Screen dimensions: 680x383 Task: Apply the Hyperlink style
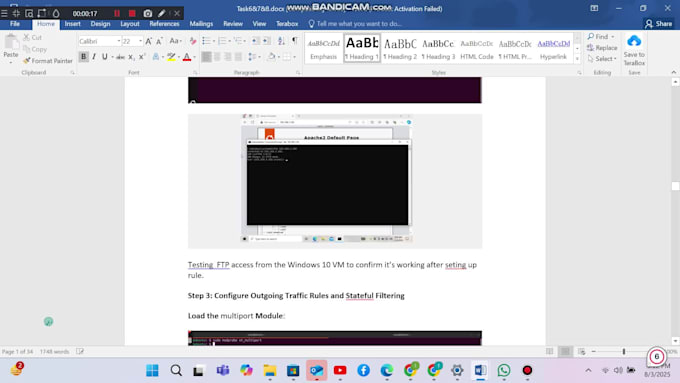pos(553,48)
